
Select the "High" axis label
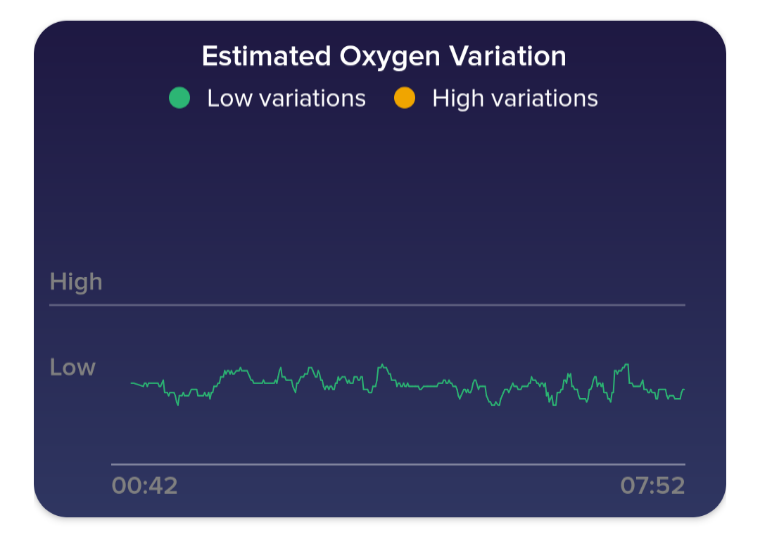[x=76, y=282]
